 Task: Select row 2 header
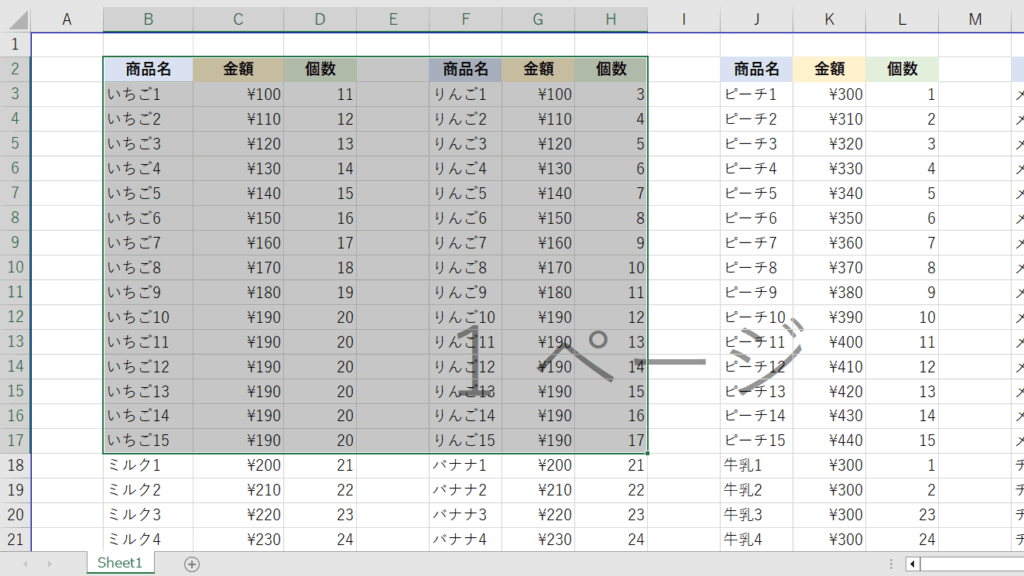pyautogui.click(x=15, y=69)
